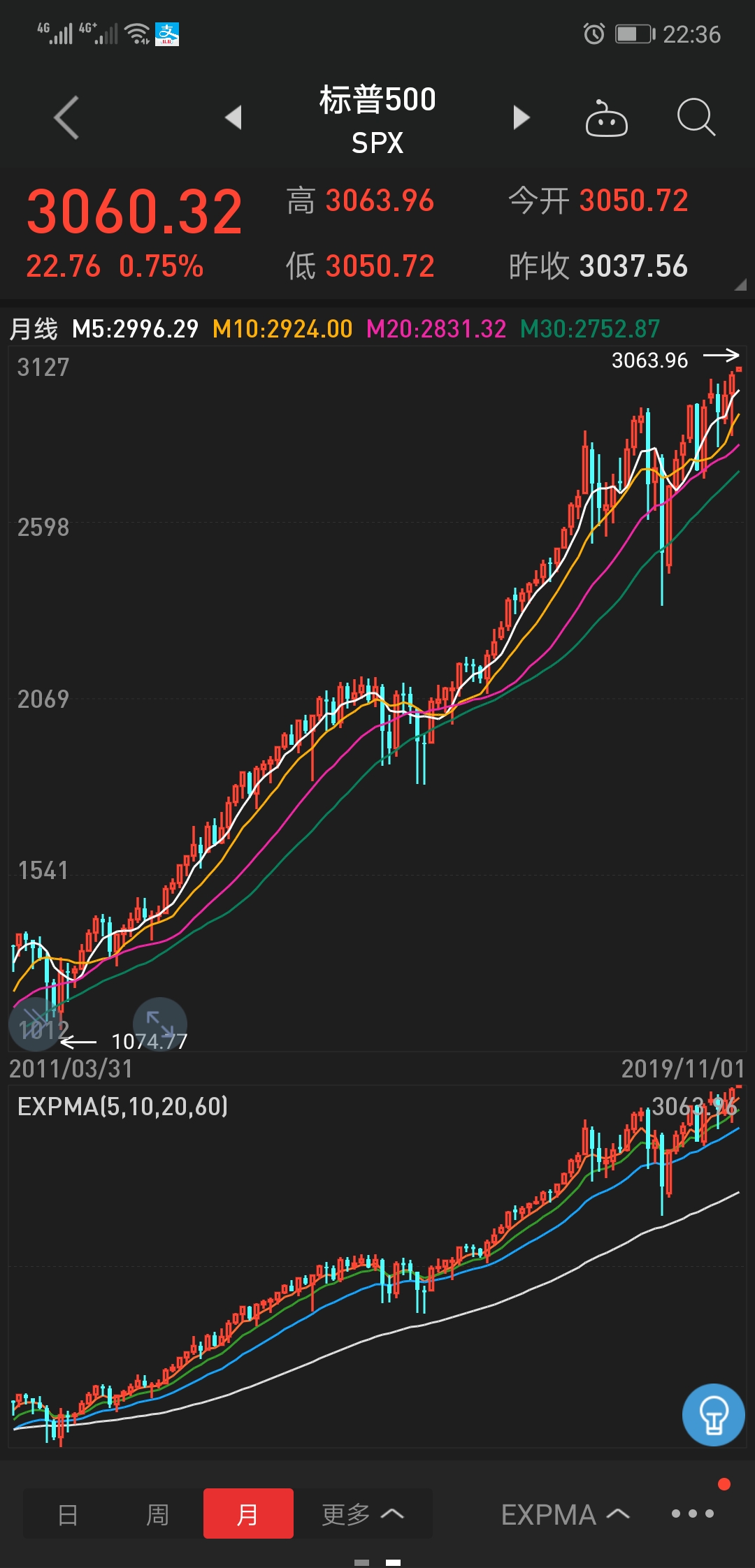Screen dimensions: 755x1568
Task: Tap EXPMA(5,10,20,60) indicator label
Action: [x=122, y=1106]
